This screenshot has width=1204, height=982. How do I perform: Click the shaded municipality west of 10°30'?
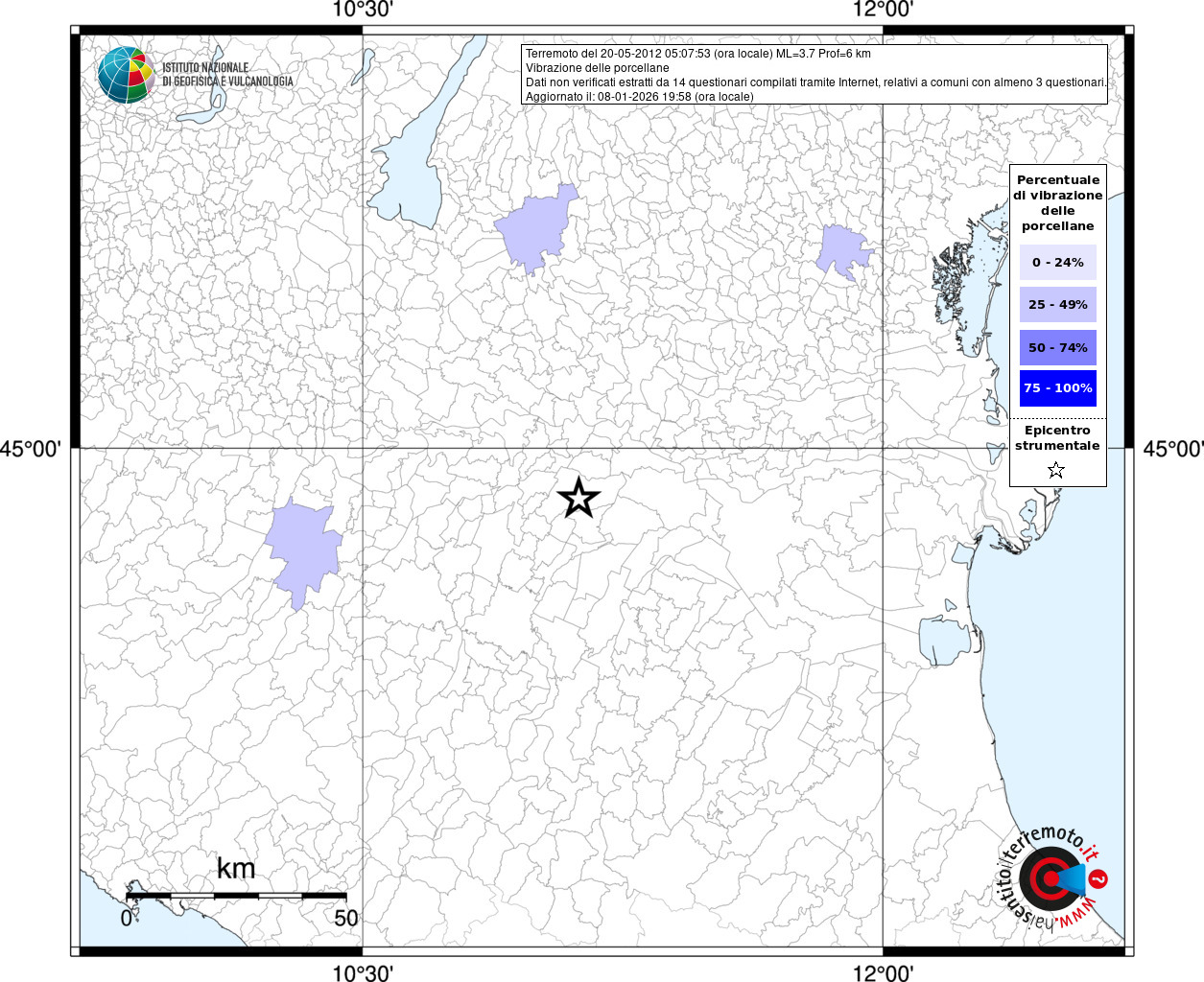pos(302,551)
